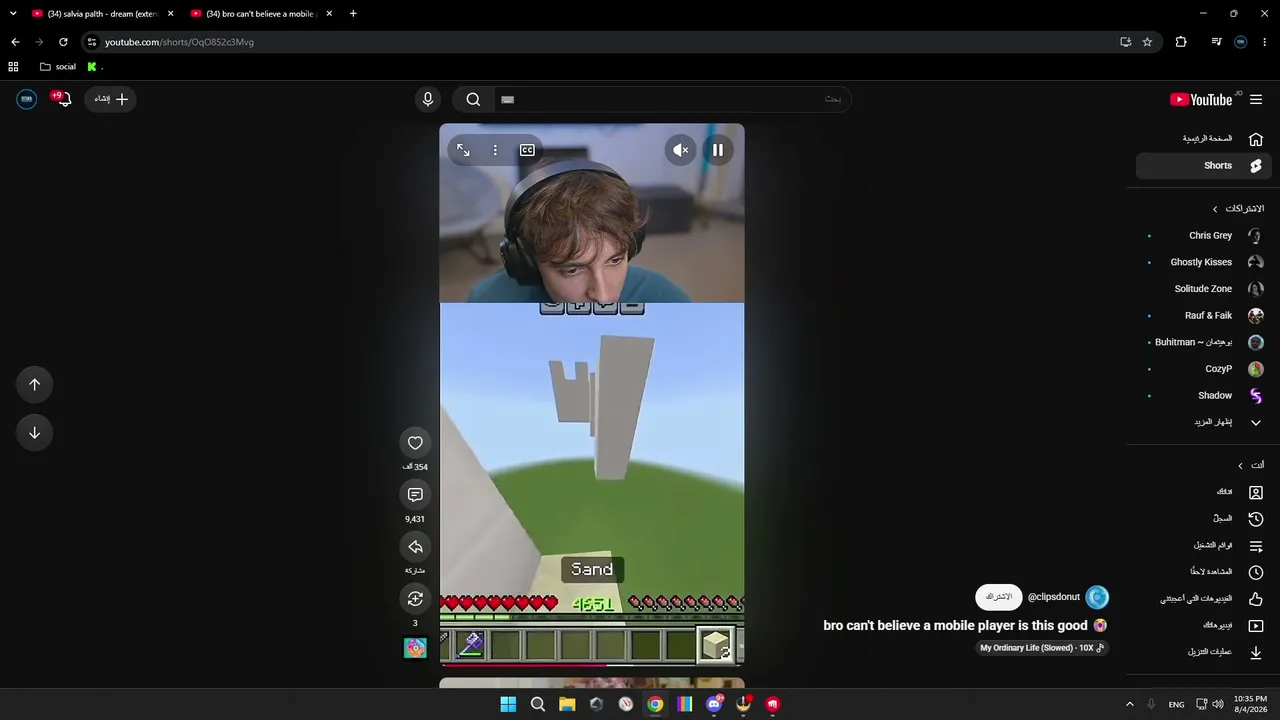This screenshot has width=1280, height=720.
Task: Pause the Short video
Action: (718, 150)
